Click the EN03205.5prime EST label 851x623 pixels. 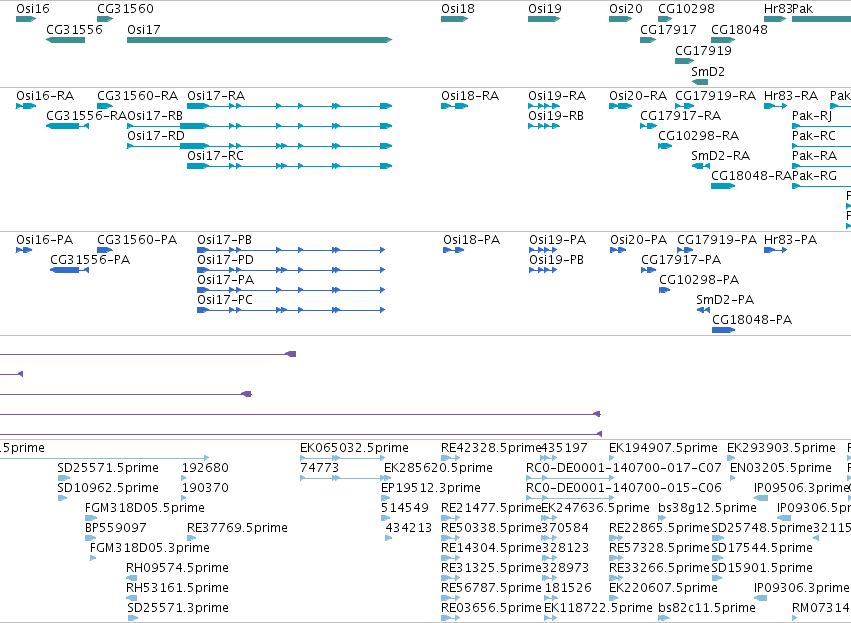(780, 468)
